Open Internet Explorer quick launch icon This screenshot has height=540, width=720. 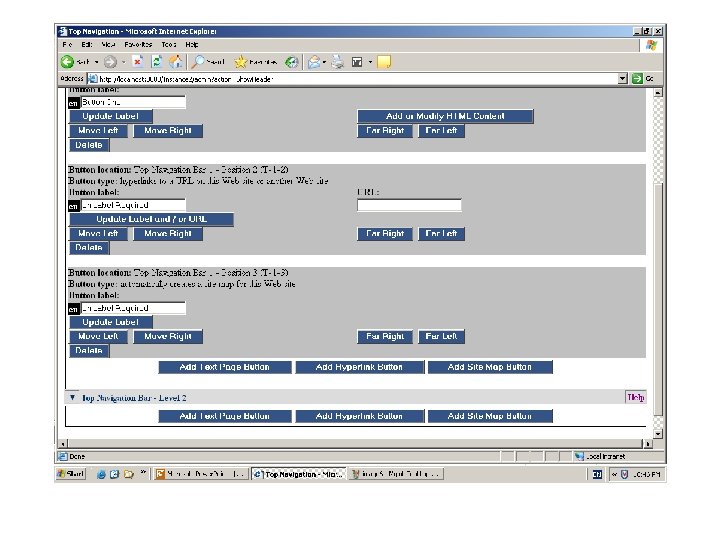click(x=101, y=474)
